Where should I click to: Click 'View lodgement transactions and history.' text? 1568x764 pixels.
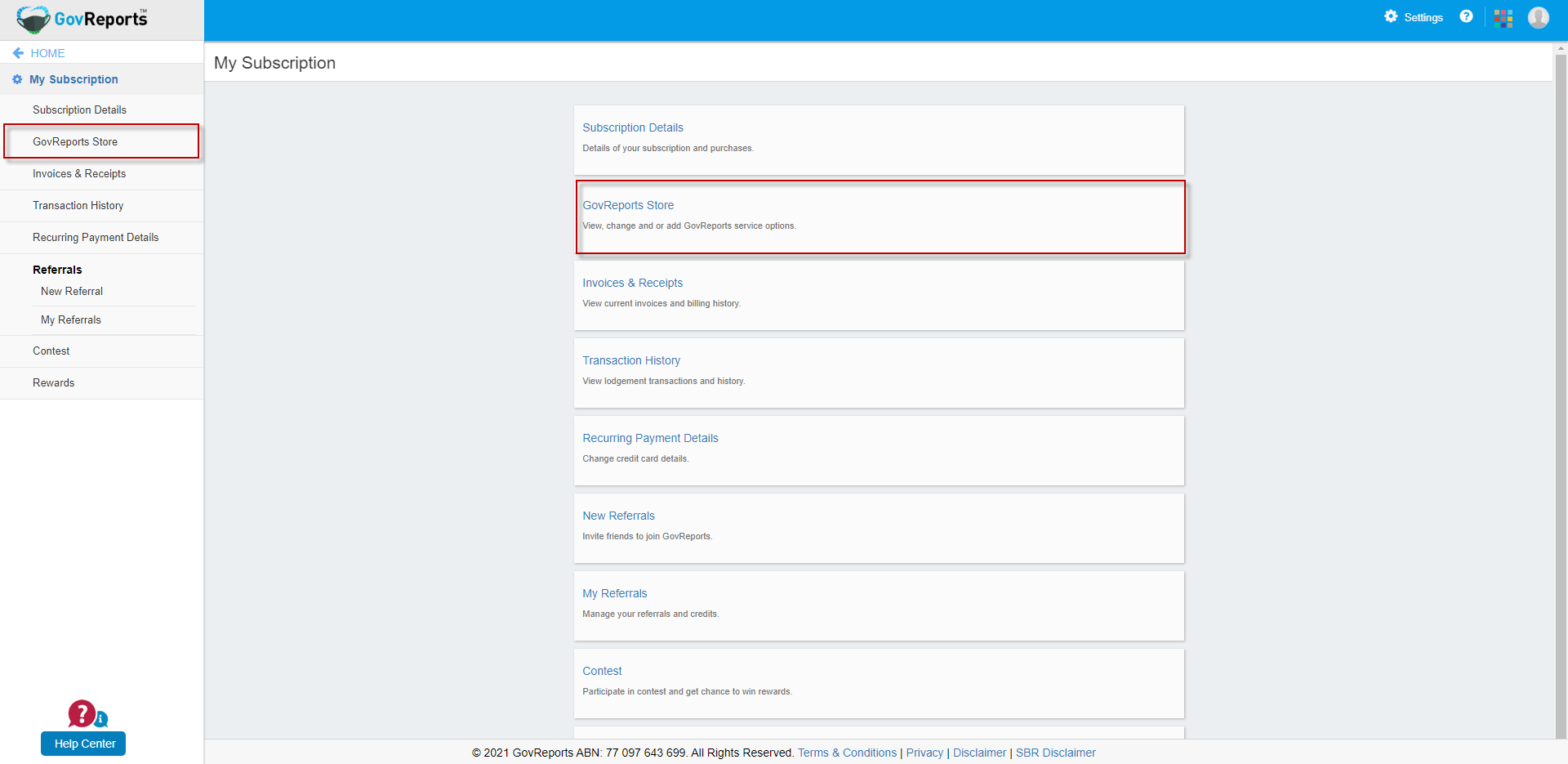664,381
